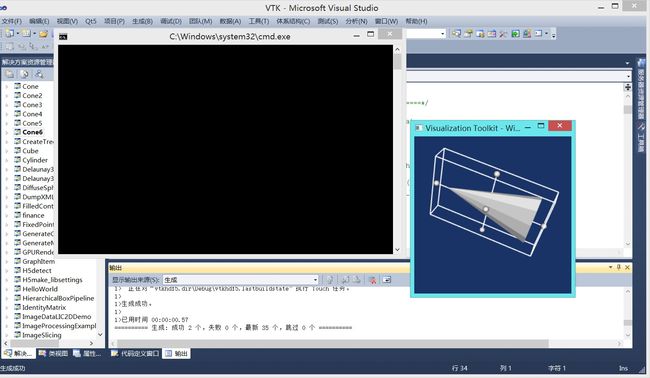Image resolution: width=650 pixels, height=378 pixels.
Task: Click the fourth icon right of toolbar combo box
Action: click(x=492, y=33)
